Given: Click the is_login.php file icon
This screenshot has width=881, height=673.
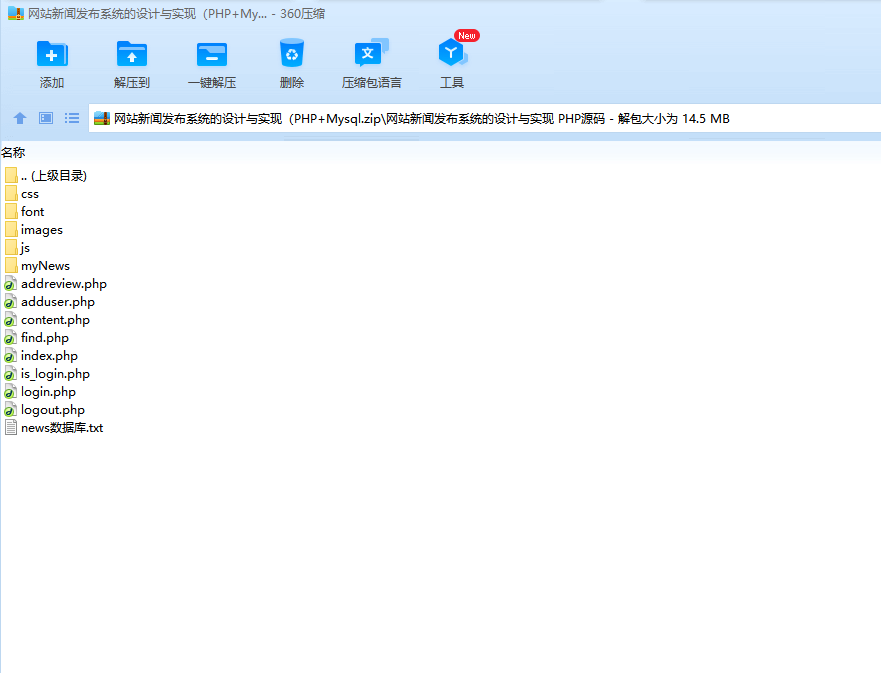Looking at the screenshot, I should click(x=11, y=373).
